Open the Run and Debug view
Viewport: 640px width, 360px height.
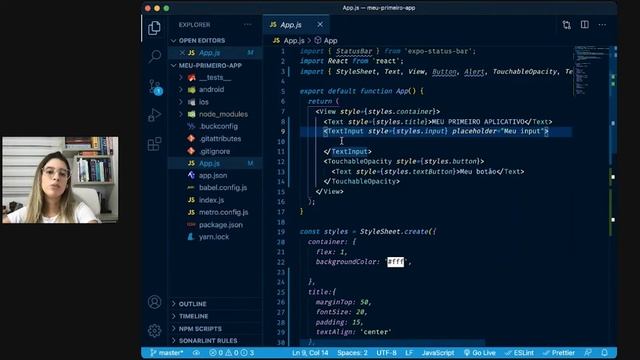click(x=154, y=115)
